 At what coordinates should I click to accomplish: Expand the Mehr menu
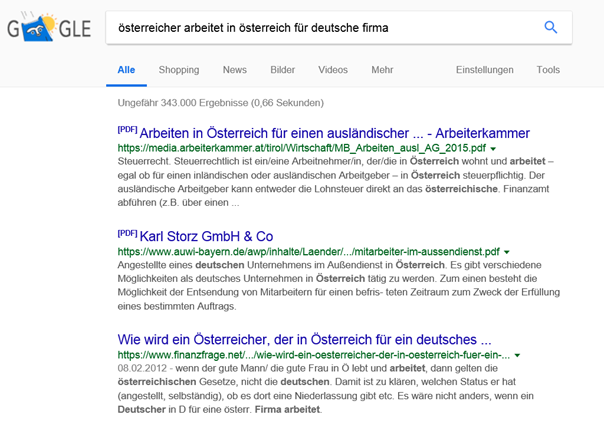(x=382, y=70)
